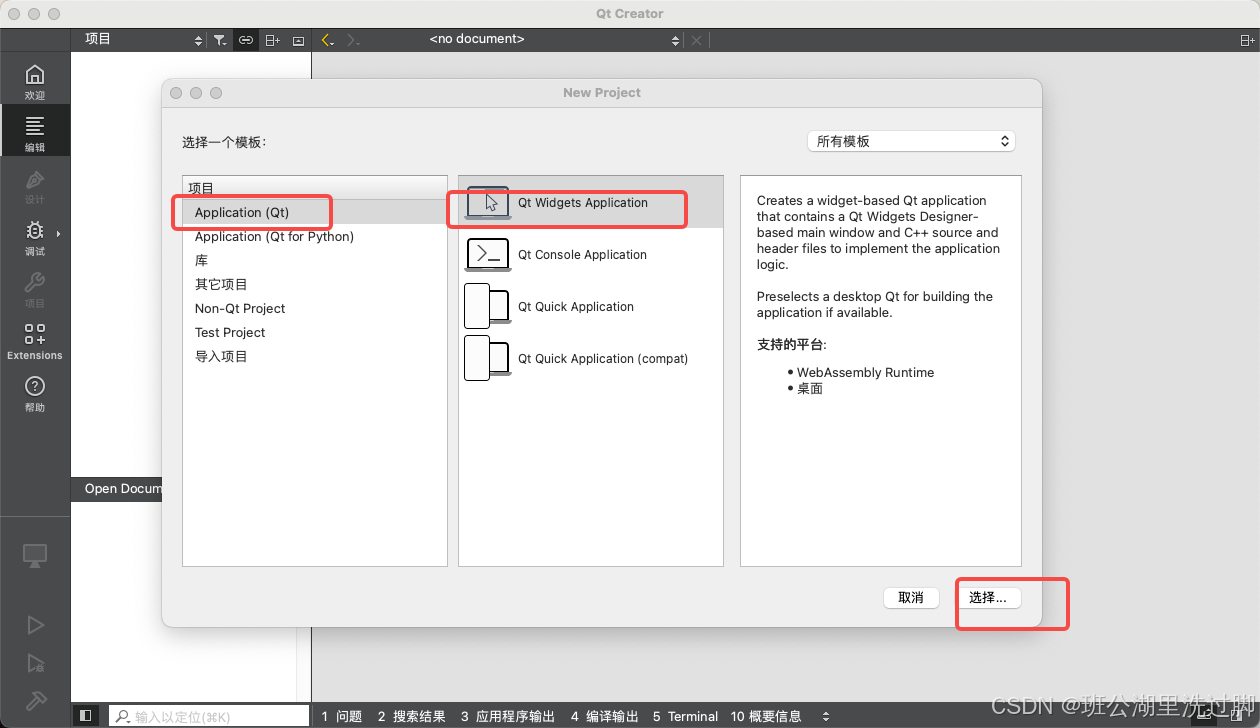This screenshot has width=1260, height=728.
Task: Open the 4 编译输出 pane
Action: coord(604,716)
